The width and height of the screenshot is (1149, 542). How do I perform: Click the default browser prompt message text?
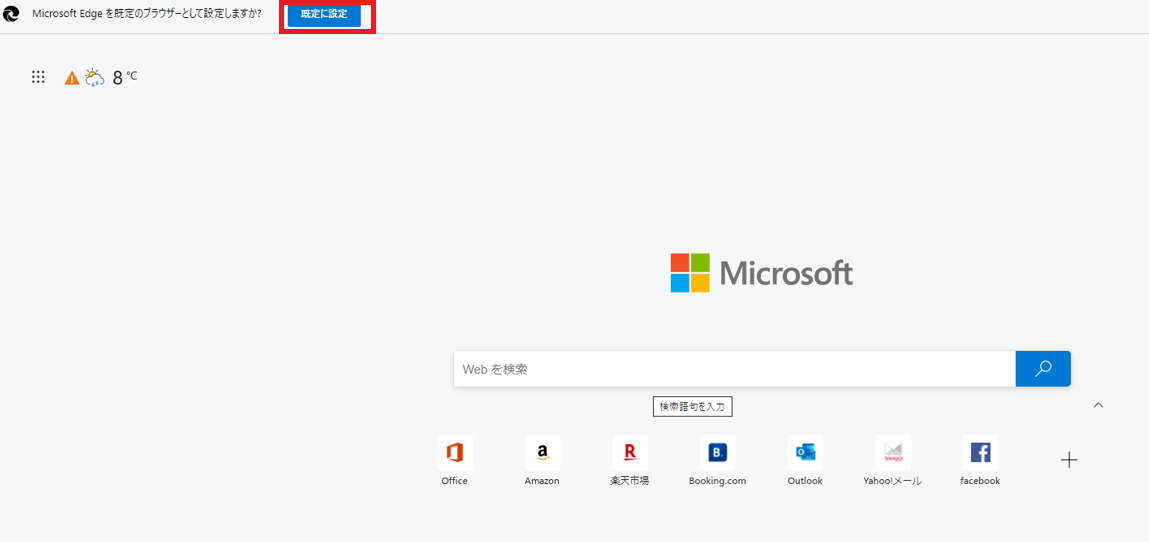click(x=147, y=14)
